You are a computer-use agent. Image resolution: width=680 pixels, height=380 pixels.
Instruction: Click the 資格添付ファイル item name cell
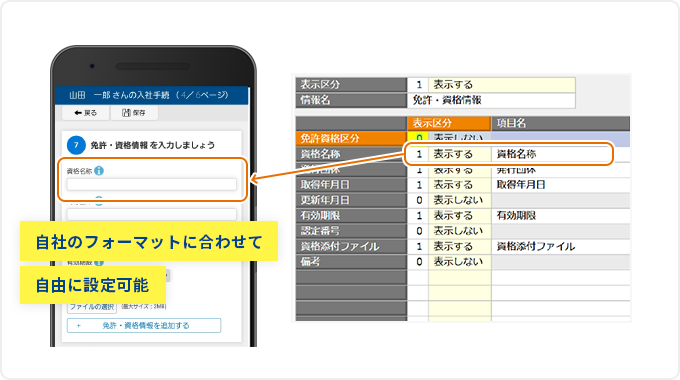pos(560,246)
